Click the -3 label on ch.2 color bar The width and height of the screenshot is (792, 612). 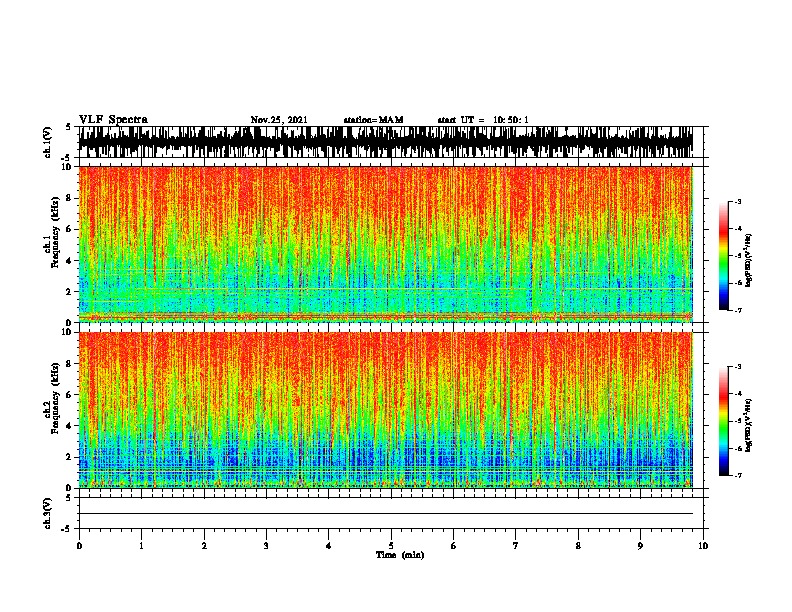click(738, 367)
